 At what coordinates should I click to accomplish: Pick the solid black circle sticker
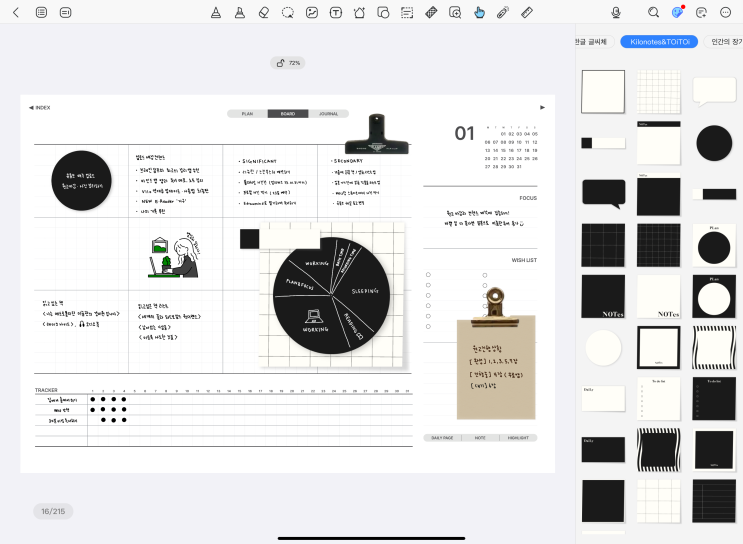coord(714,143)
